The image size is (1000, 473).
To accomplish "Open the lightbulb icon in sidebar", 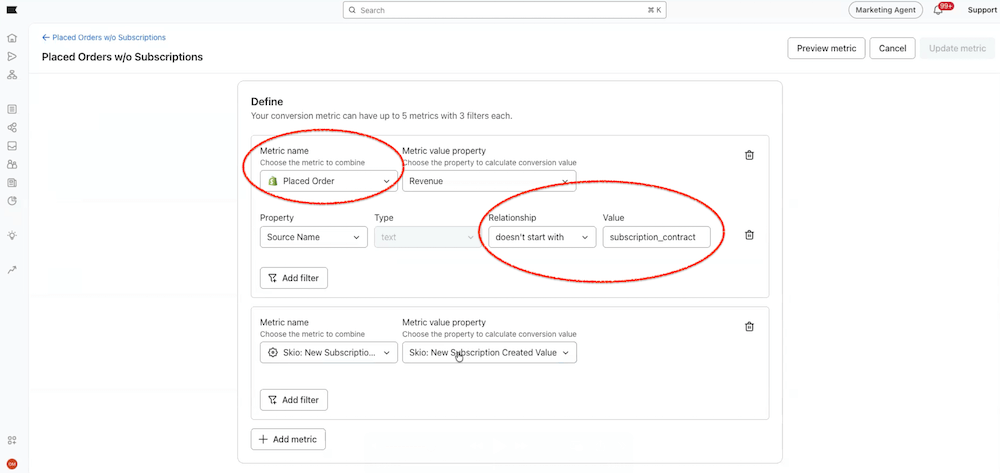I will [x=12, y=235].
